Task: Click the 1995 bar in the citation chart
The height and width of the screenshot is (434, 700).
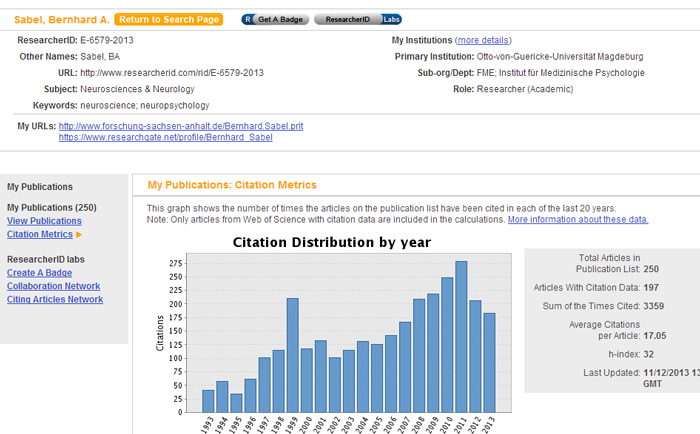Action: pyautogui.click(x=236, y=403)
